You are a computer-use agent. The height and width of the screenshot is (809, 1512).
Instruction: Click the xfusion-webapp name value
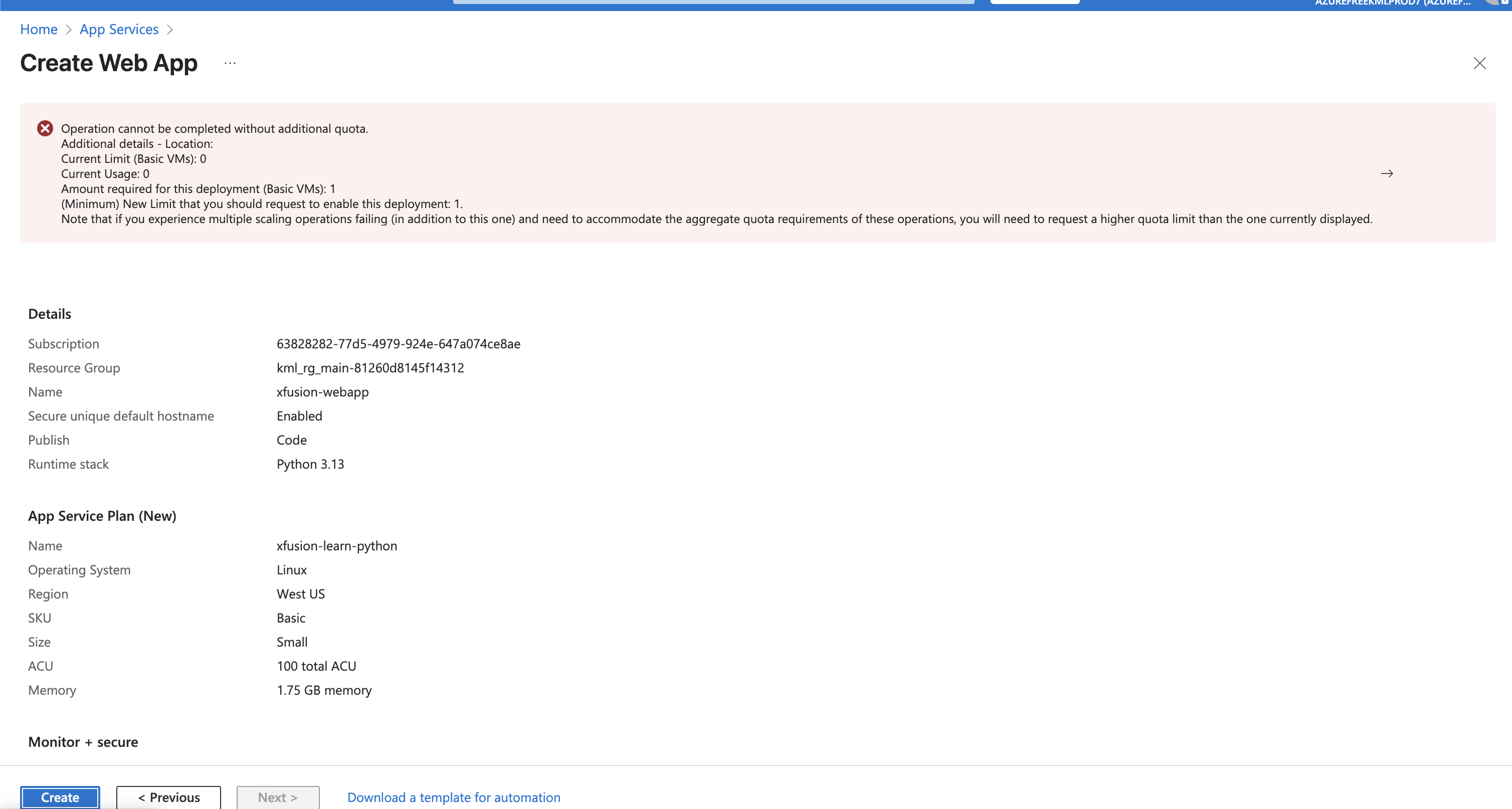click(x=323, y=392)
